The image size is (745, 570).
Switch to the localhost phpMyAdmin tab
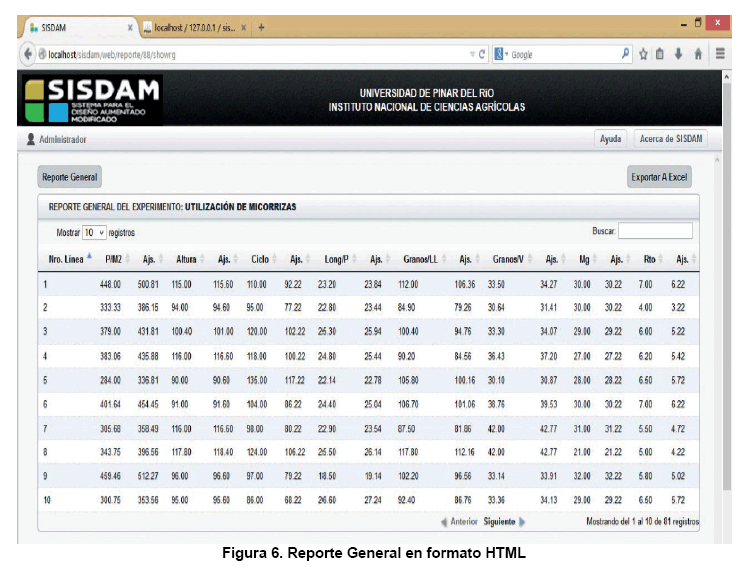pyautogui.click(x=193, y=27)
